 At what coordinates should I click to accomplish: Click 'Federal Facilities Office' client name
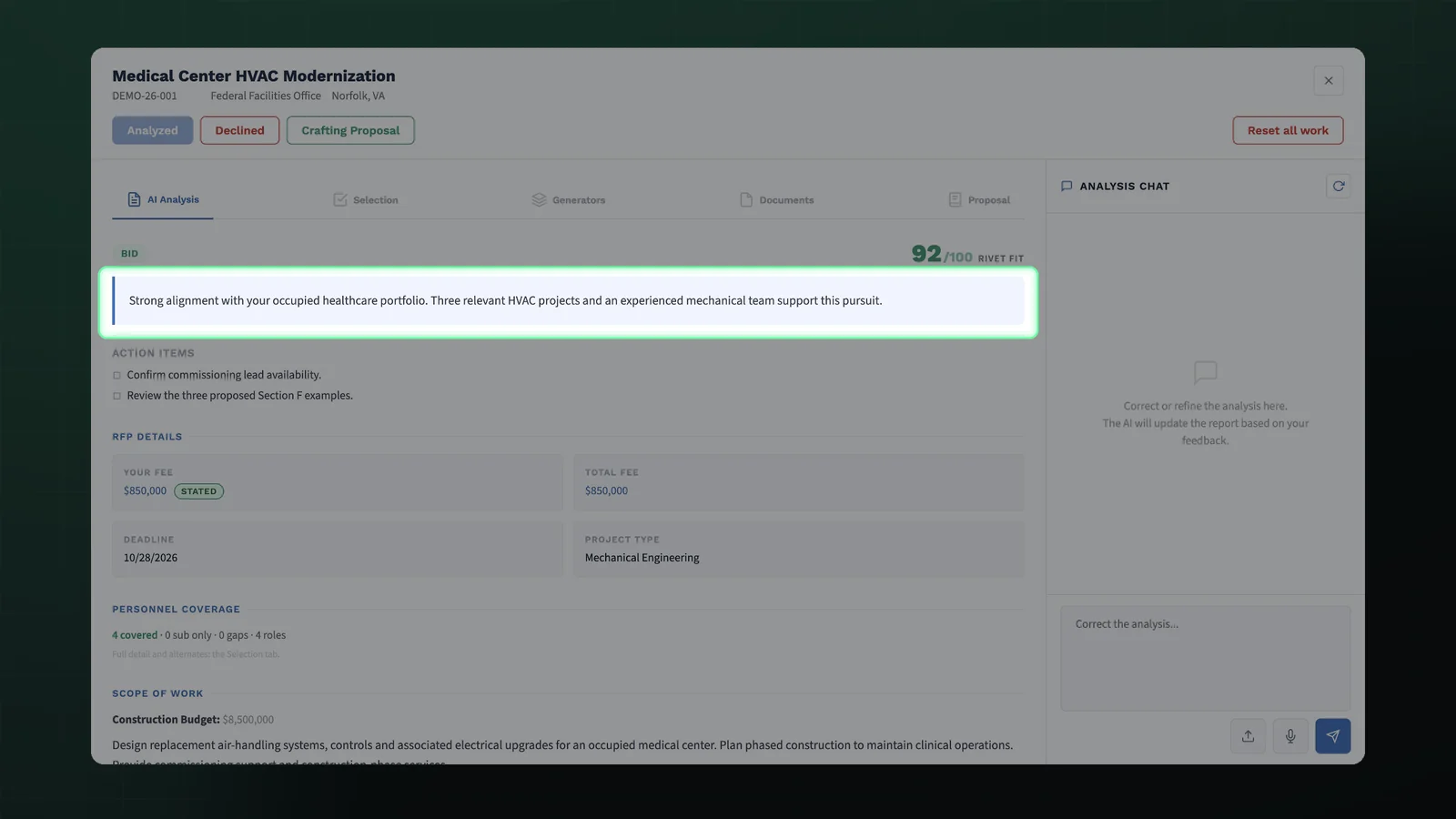click(x=266, y=96)
